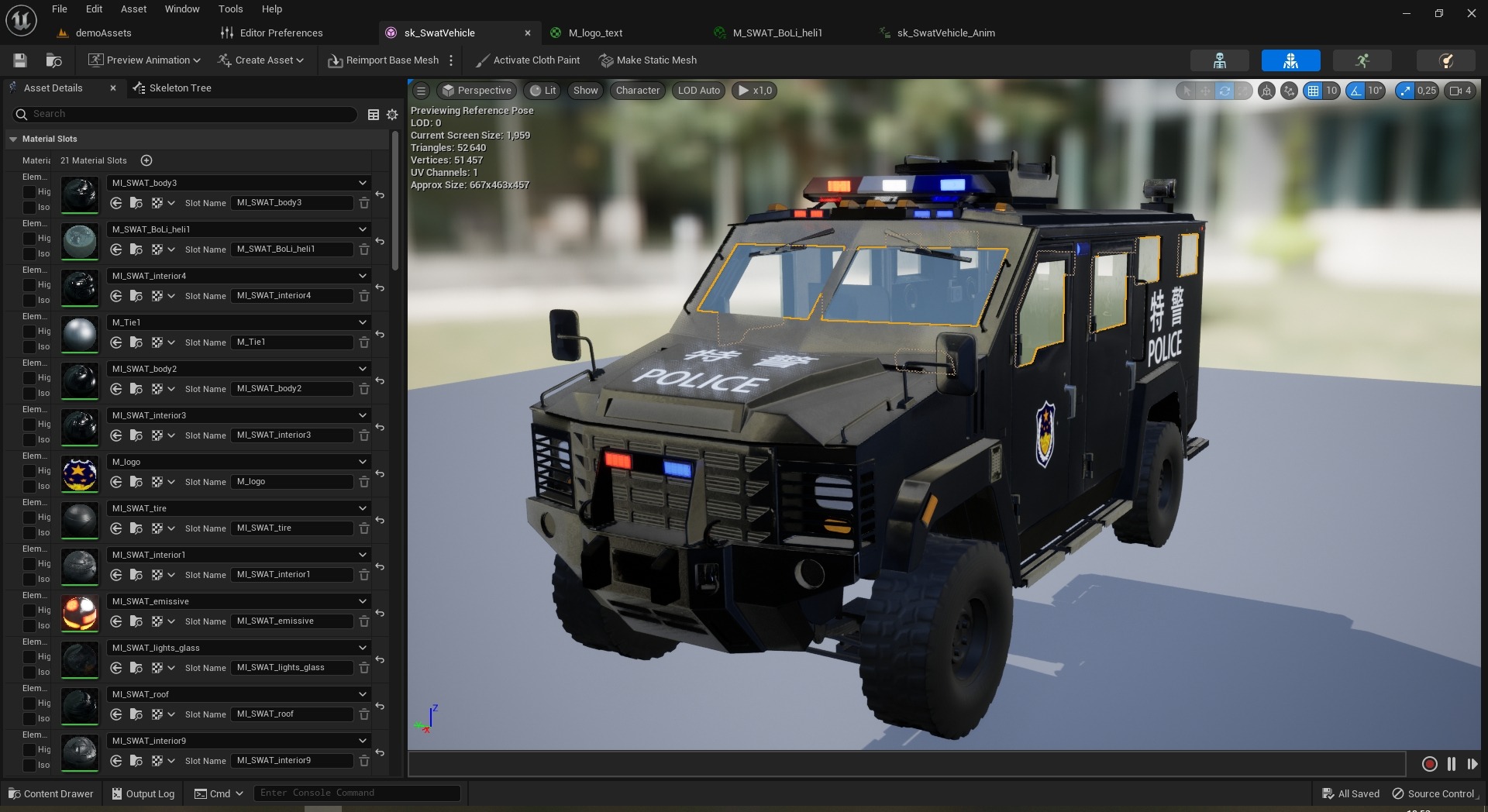The width and height of the screenshot is (1488, 812).
Task: Enable Isolate for MI_SWAT_tire element
Action: (29, 532)
